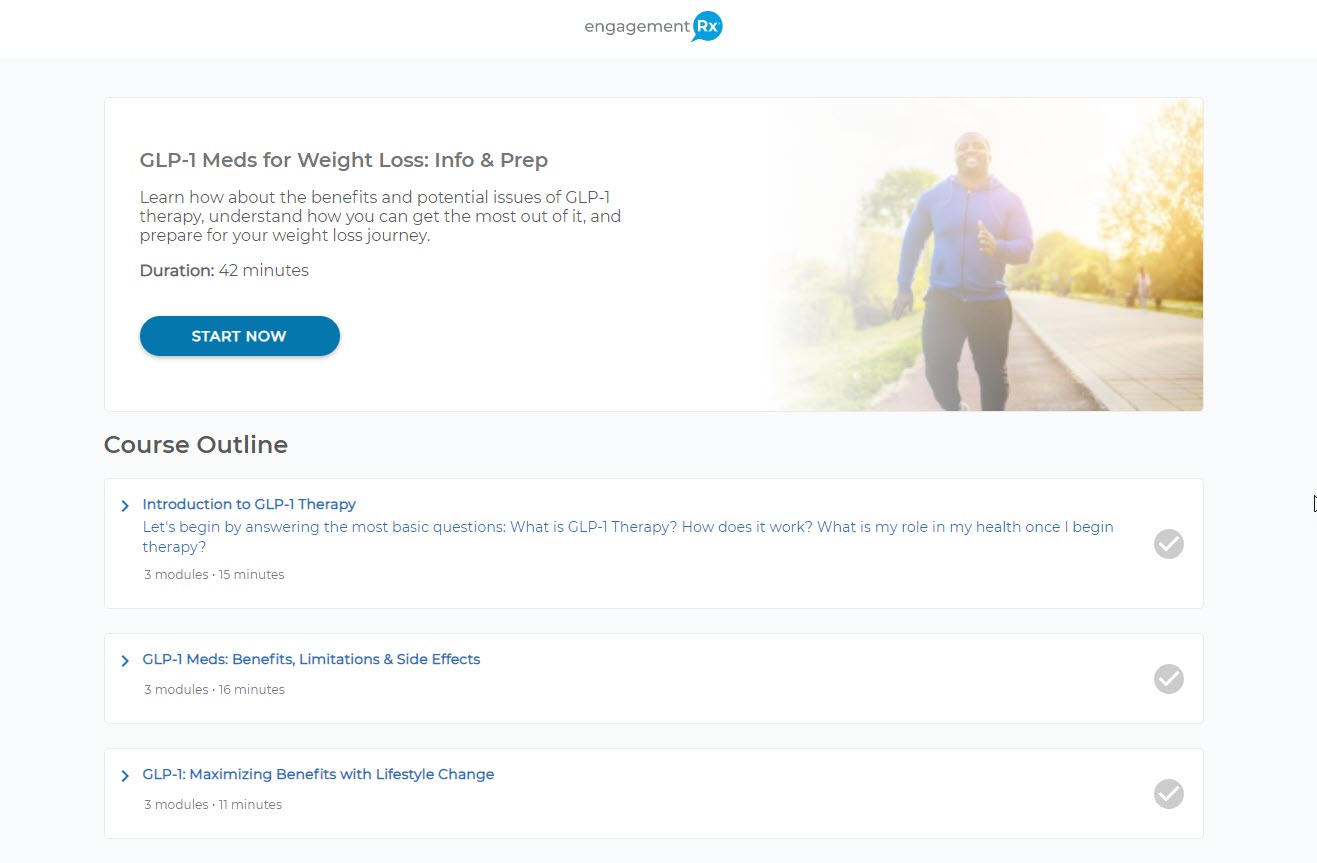
Task: Click the 3 modules • 15 minutes label
Action: (214, 575)
